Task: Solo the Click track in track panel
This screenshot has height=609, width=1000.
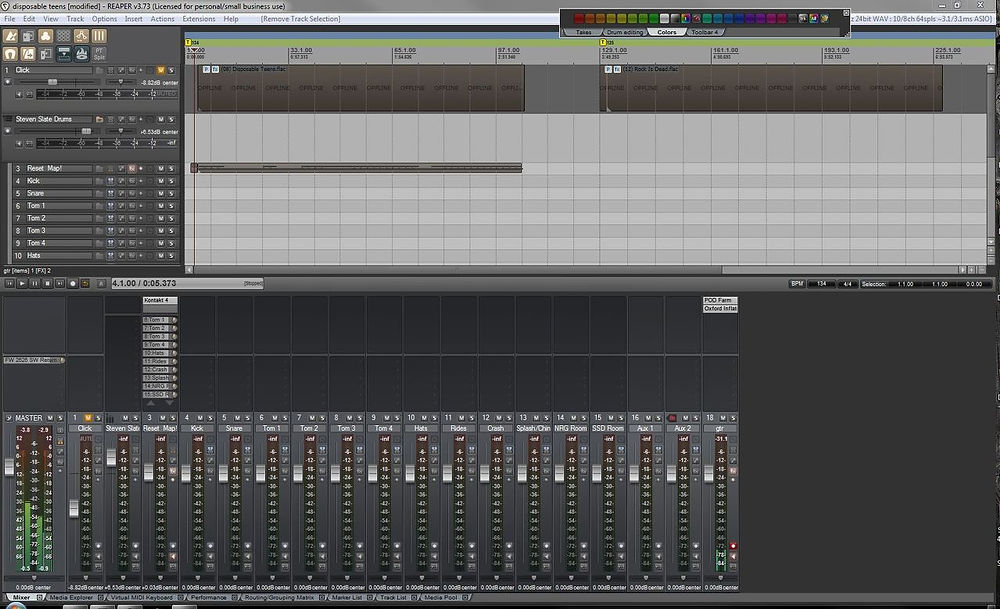Action: click(171, 70)
